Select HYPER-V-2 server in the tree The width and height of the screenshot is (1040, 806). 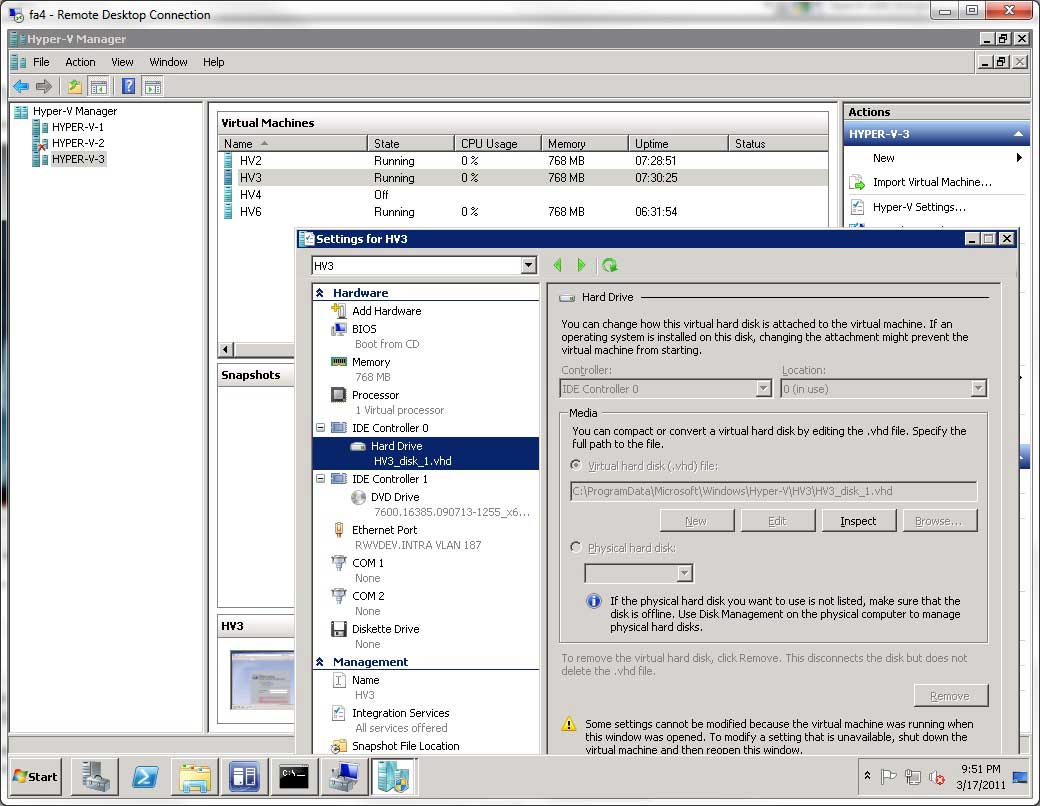click(77, 143)
